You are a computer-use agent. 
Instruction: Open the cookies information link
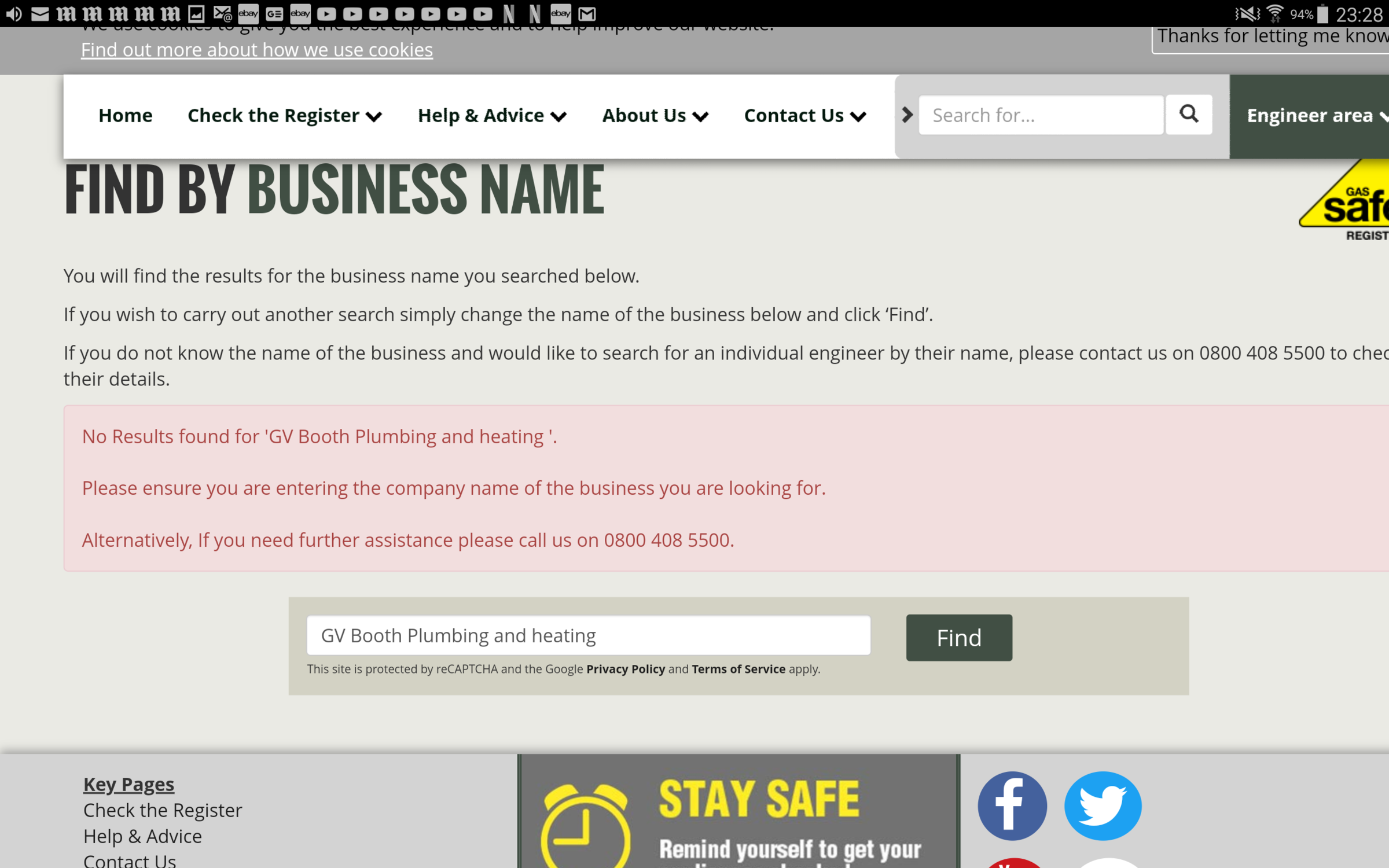(x=256, y=50)
